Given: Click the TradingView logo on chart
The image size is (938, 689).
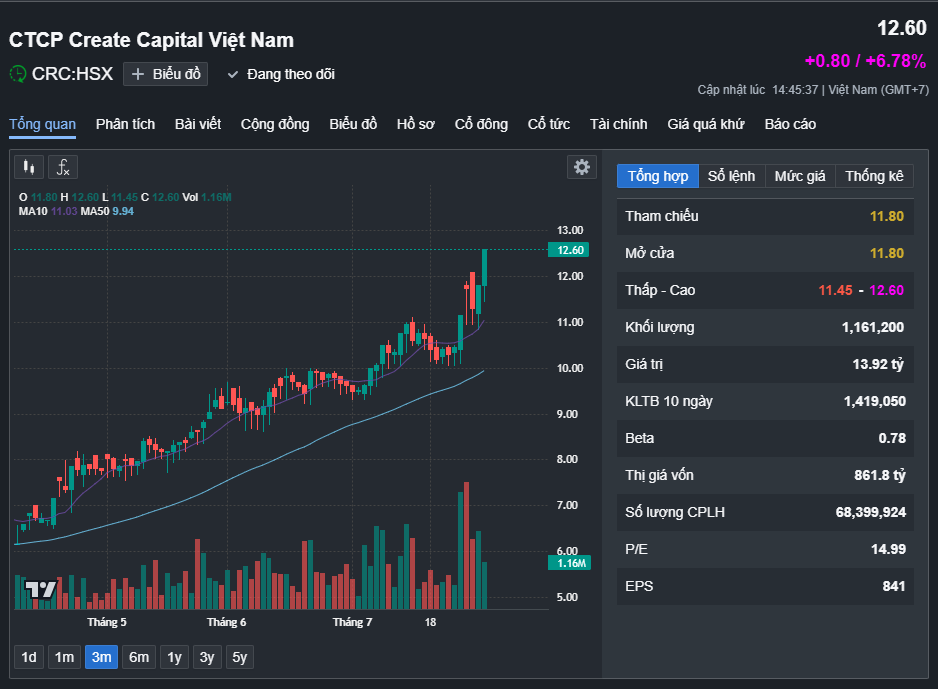Looking at the screenshot, I should (x=41, y=590).
